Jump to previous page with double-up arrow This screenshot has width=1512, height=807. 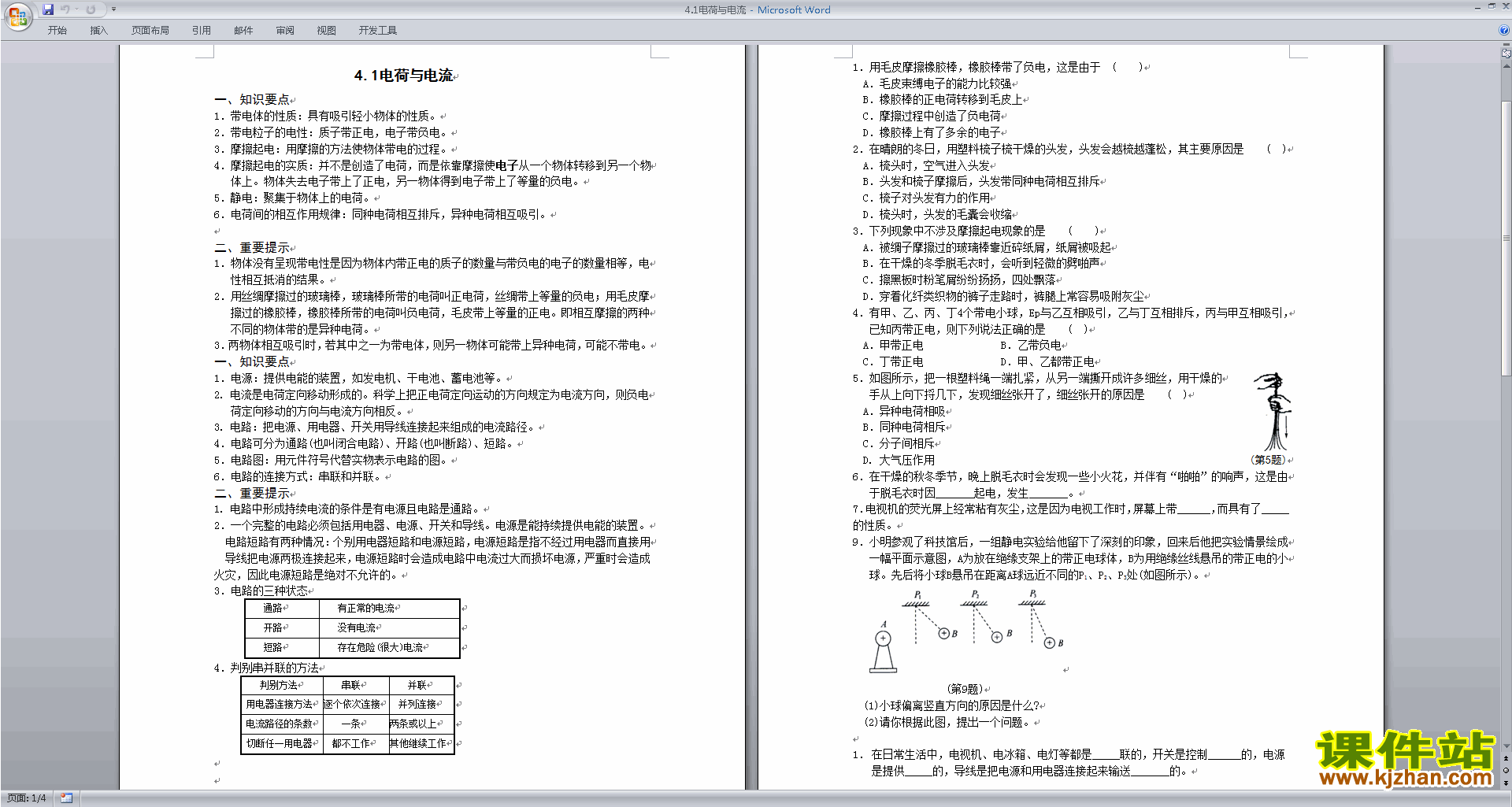point(1506,758)
